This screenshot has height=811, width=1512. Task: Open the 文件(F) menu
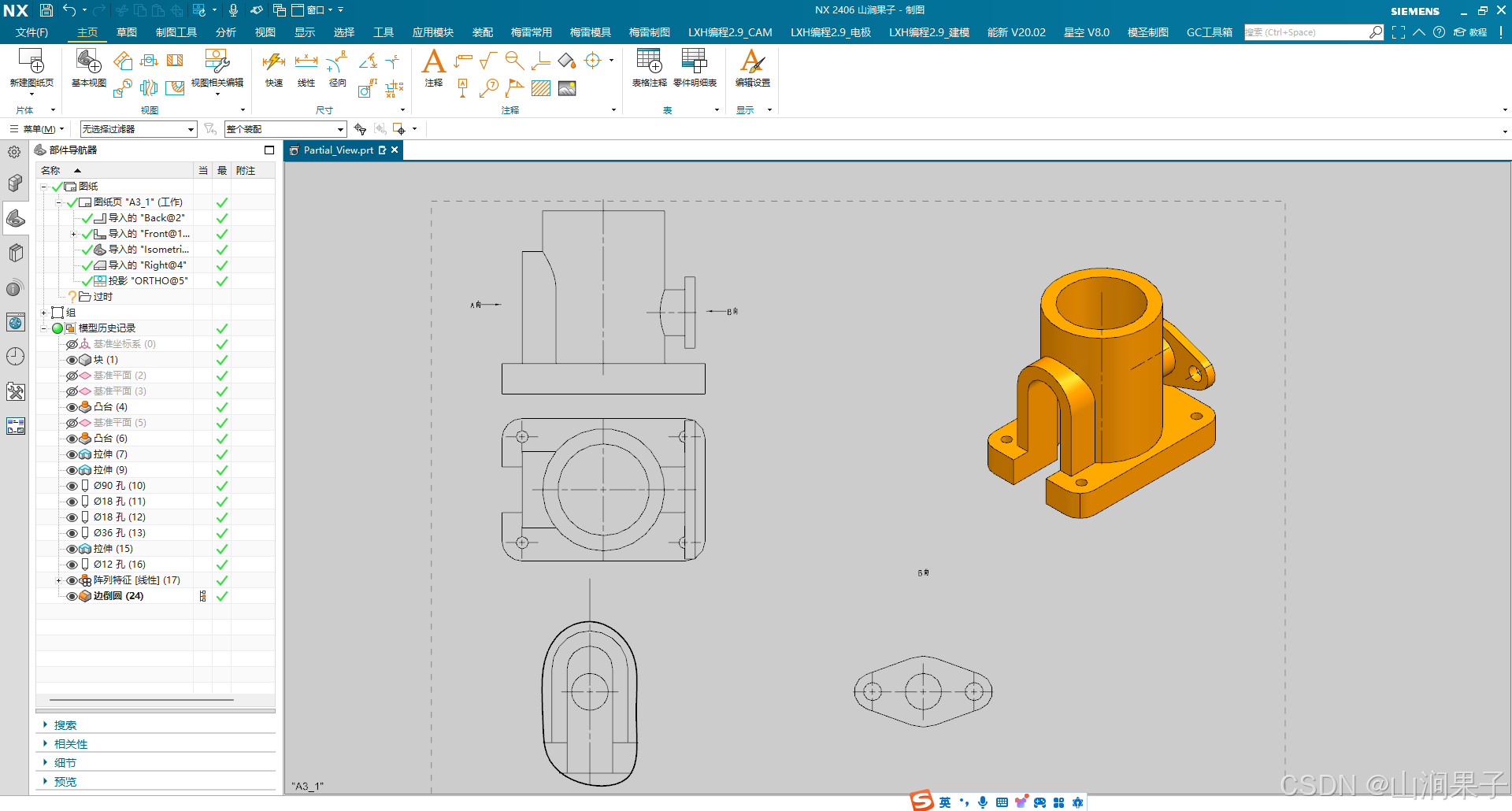(31, 32)
